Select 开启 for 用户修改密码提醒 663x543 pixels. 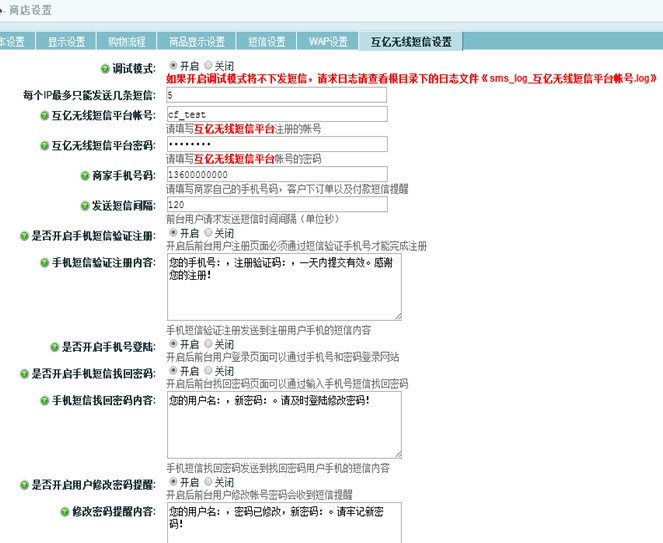tap(173, 481)
